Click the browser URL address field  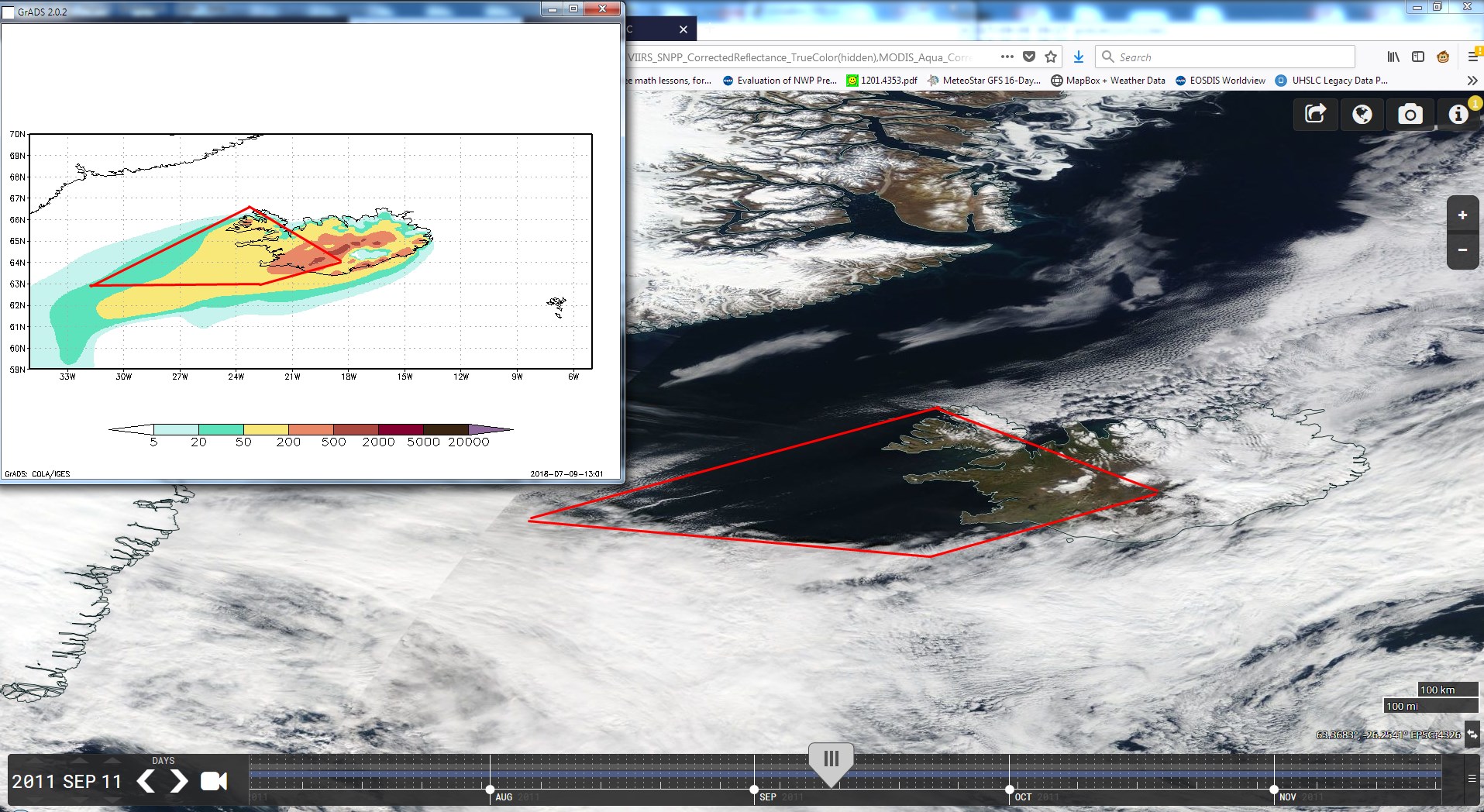click(x=798, y=57)
